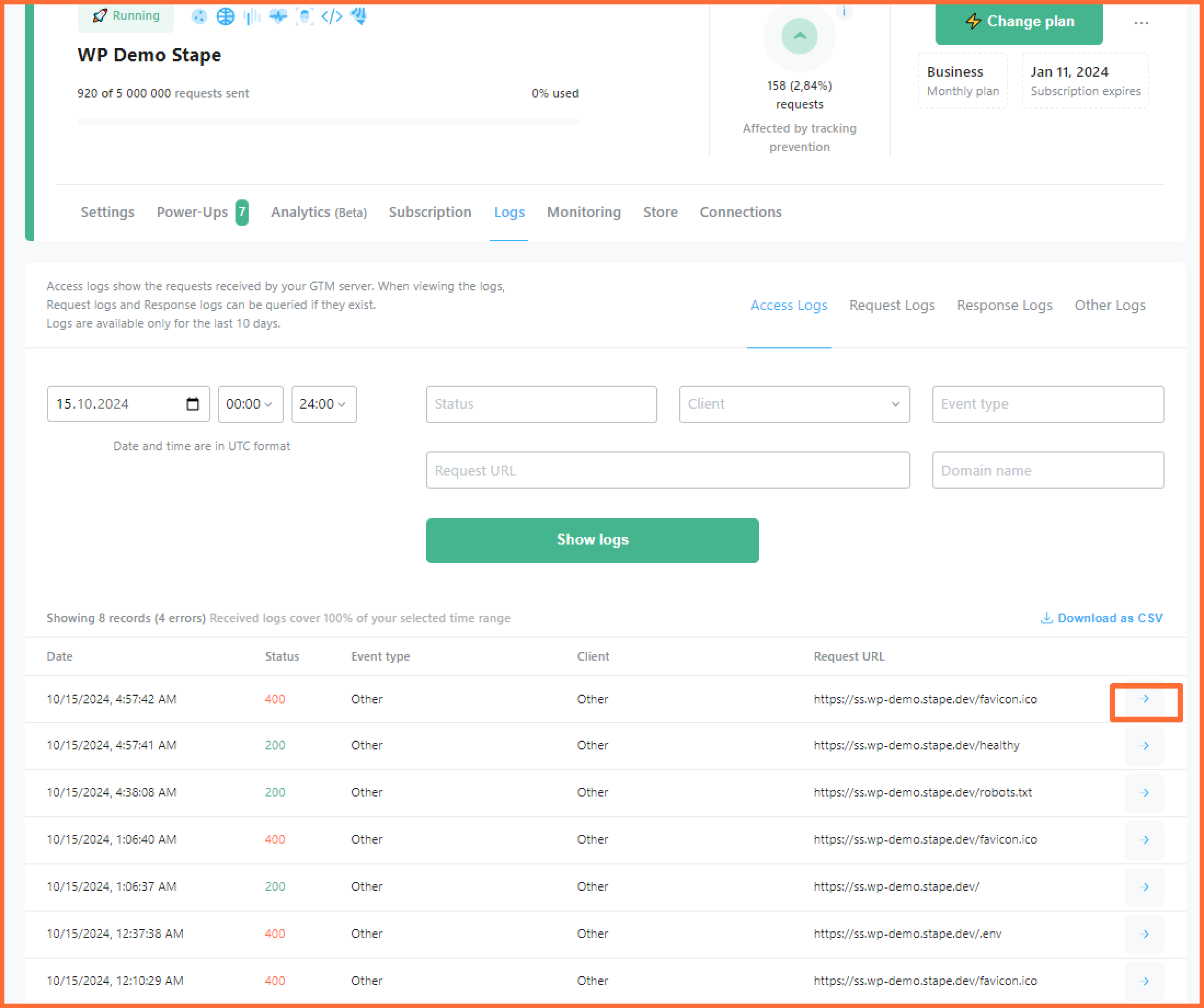This screenshot has width=1204, height=1008.
Task: Click the Request URL input field
Action: 668,469
